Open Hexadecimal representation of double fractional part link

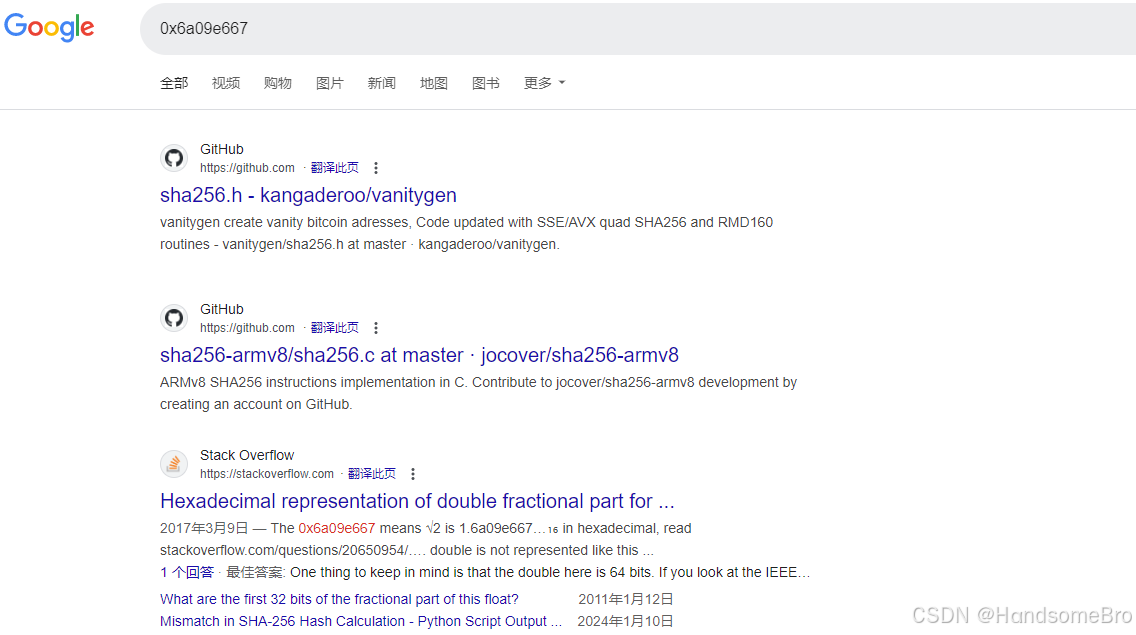[x=417, y=501]
